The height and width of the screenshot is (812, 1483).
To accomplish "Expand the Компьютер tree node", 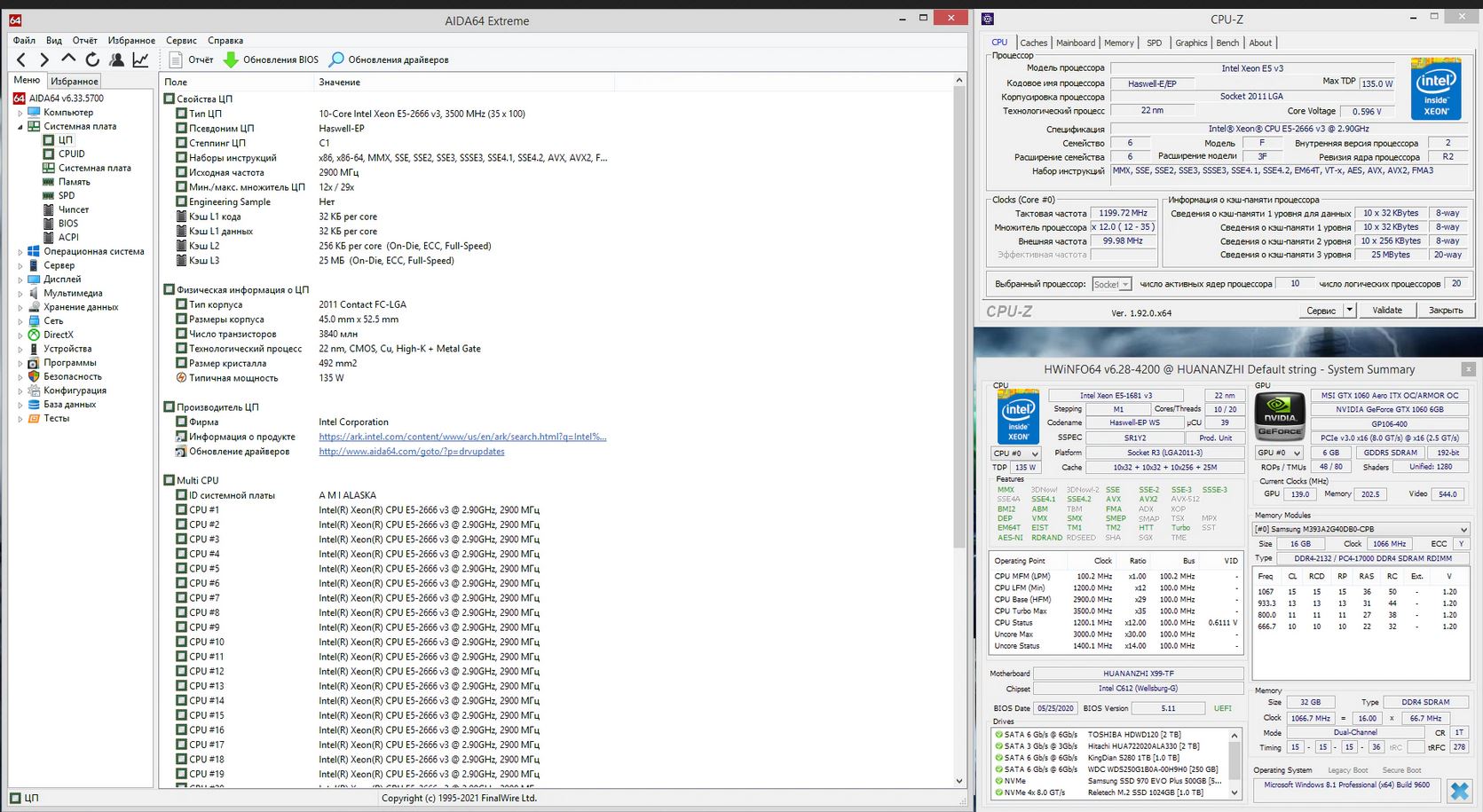I will (x=20, y=113).
